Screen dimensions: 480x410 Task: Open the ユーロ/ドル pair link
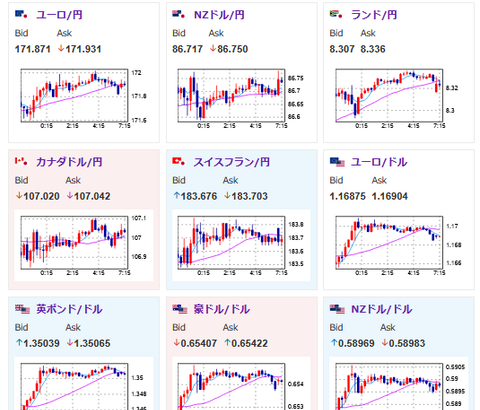379,162
